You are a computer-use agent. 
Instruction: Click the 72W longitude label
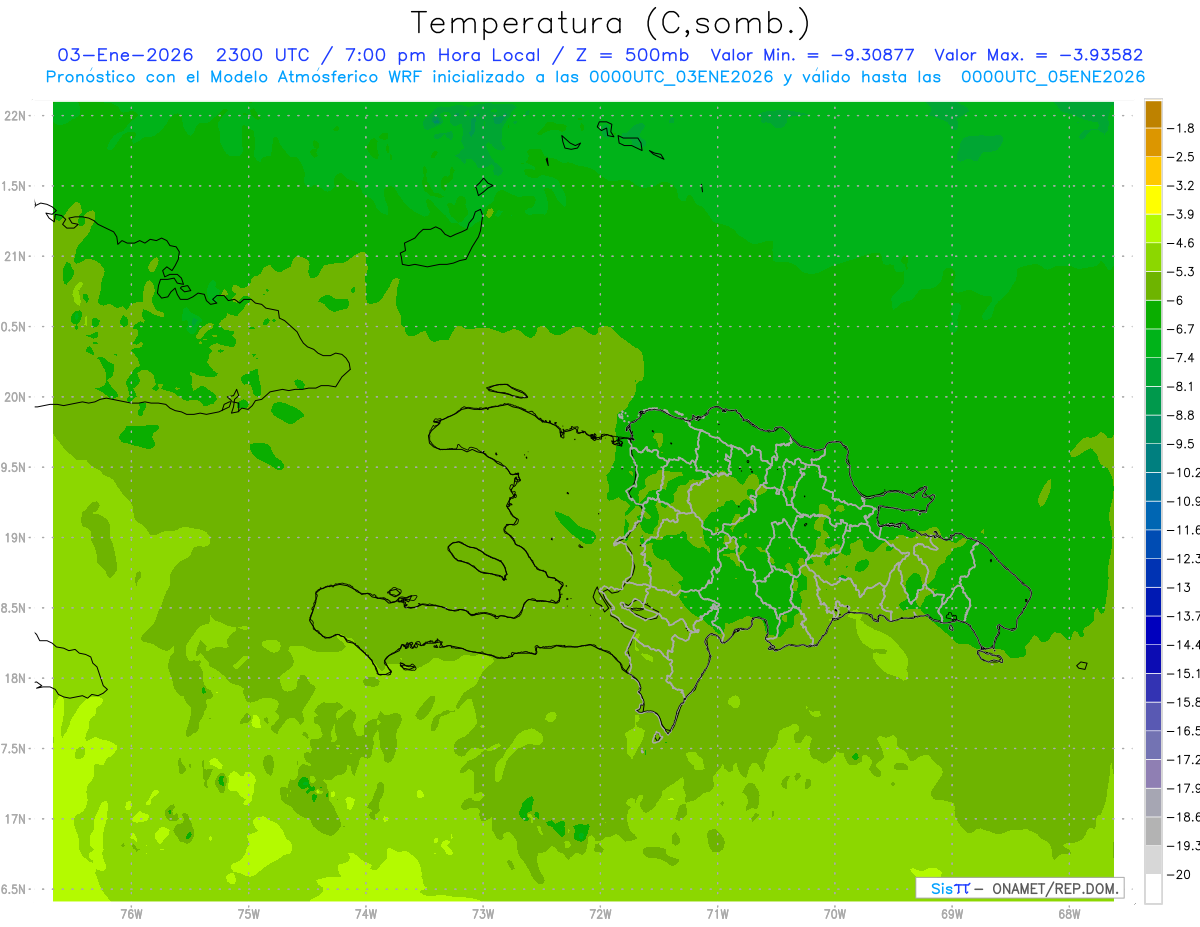[x=600, y=913]
